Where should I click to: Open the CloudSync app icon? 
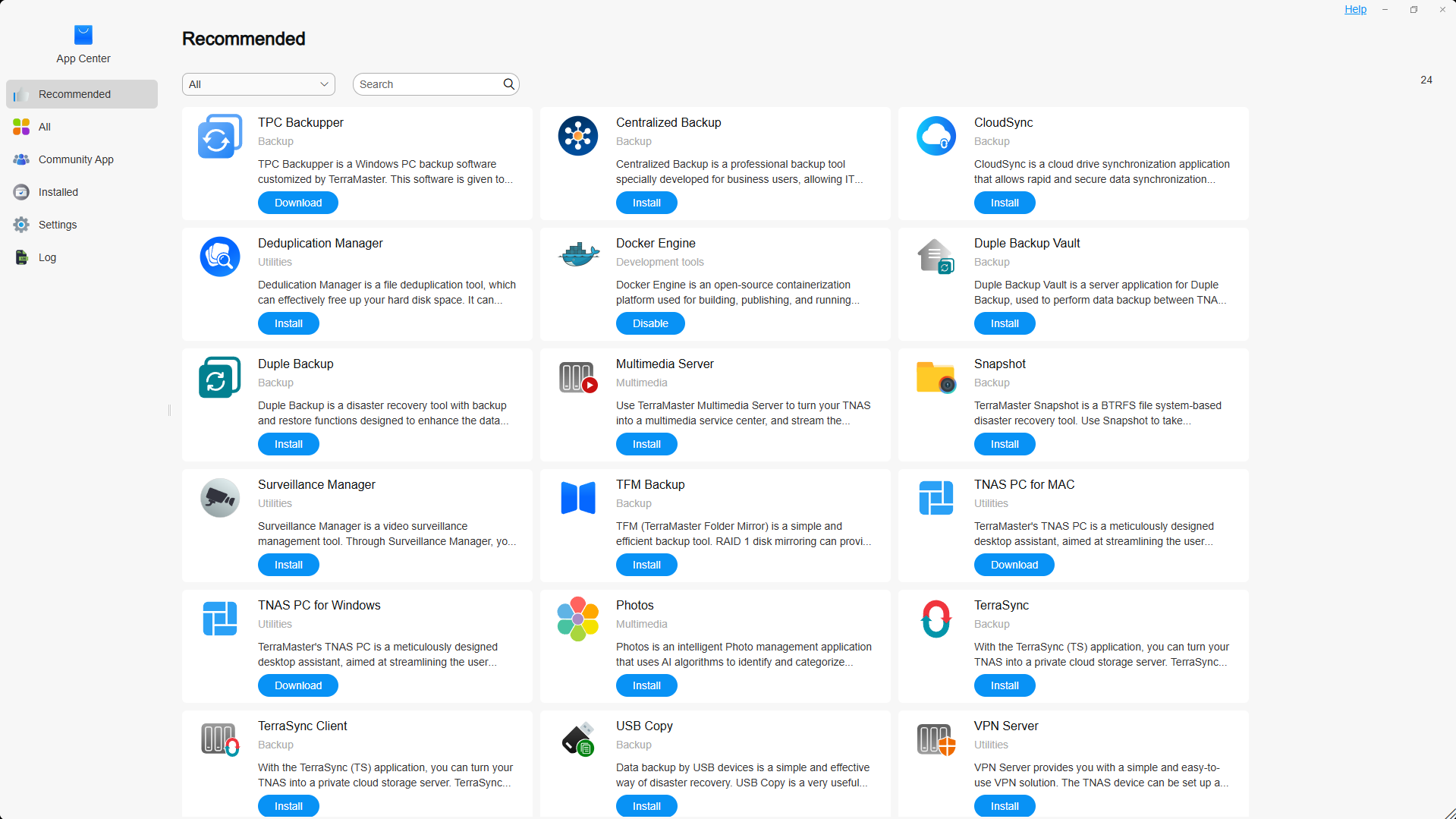[936, 136]
